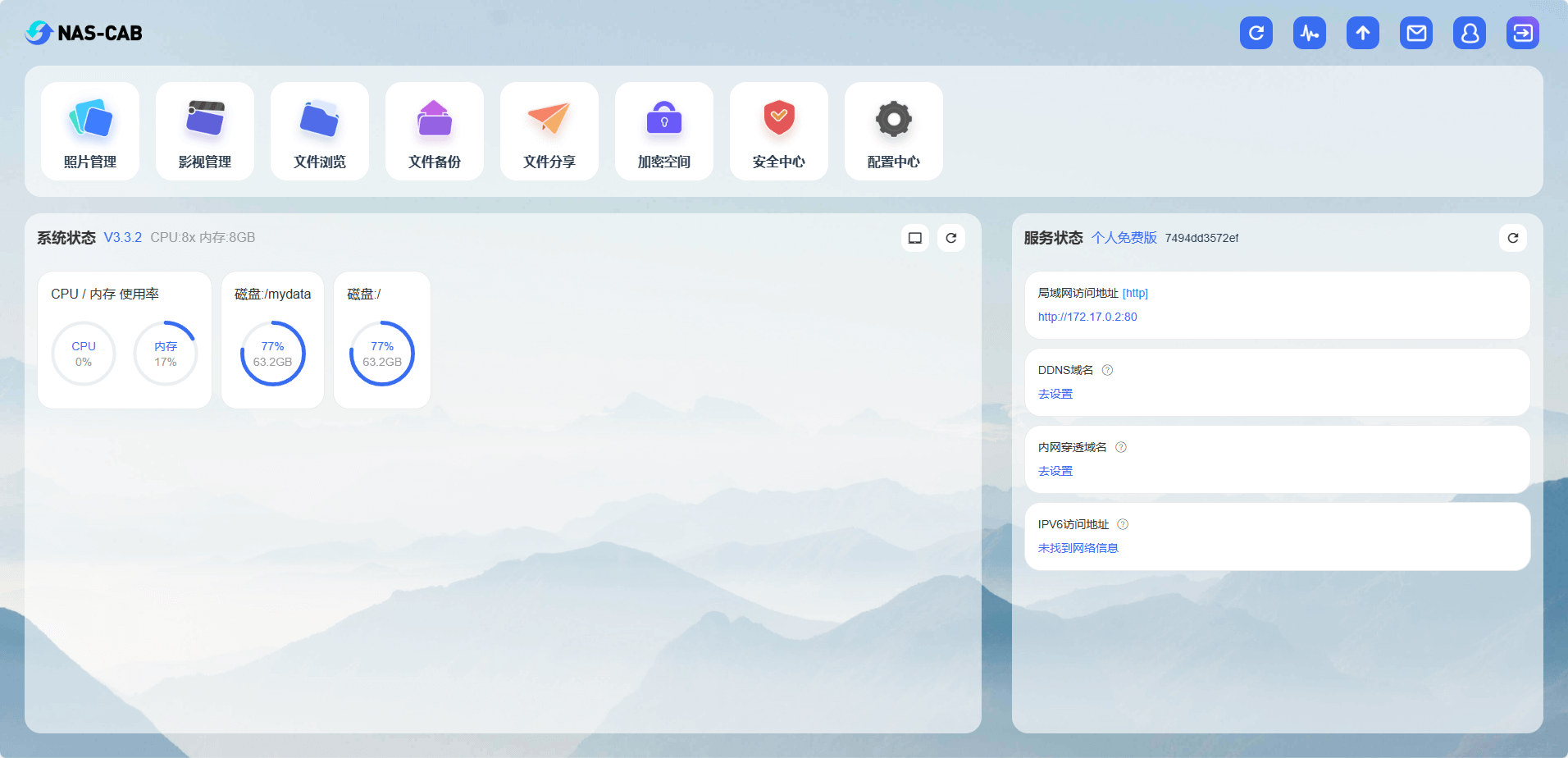Open the 配置中心 configuration center
Screen dimensions: 1568x758
pyautogui.click(x=893, y=131)
